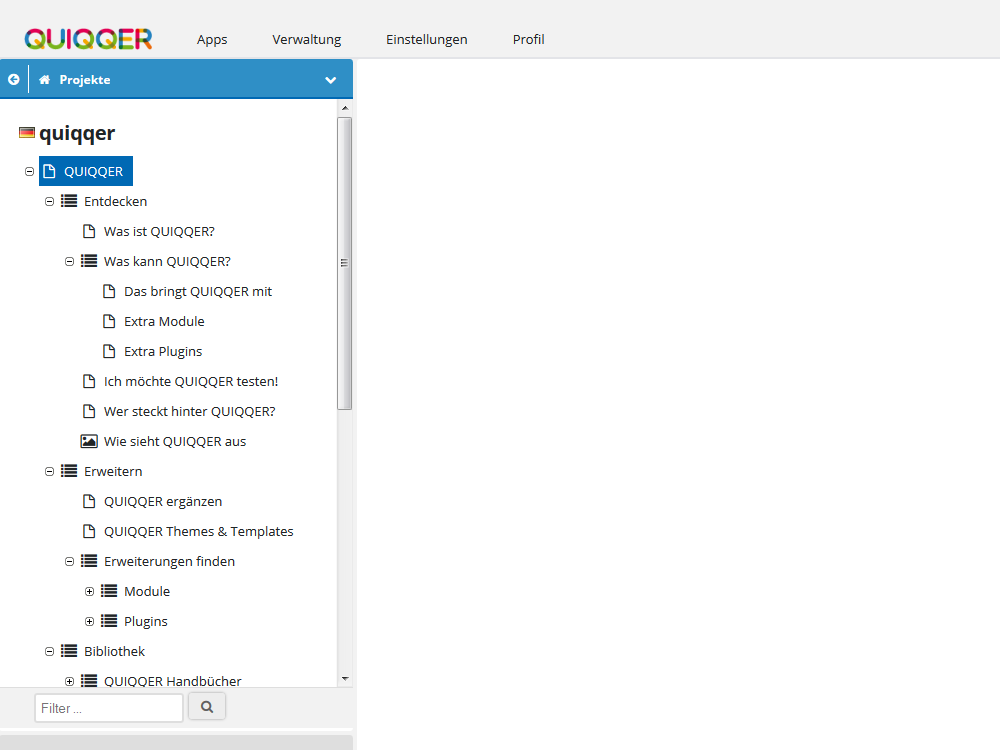The height and width of the screenshot is (750, 1000).
Task: Click the list icon beside Erweiterungen finden
Action: [x=89, y=561]
